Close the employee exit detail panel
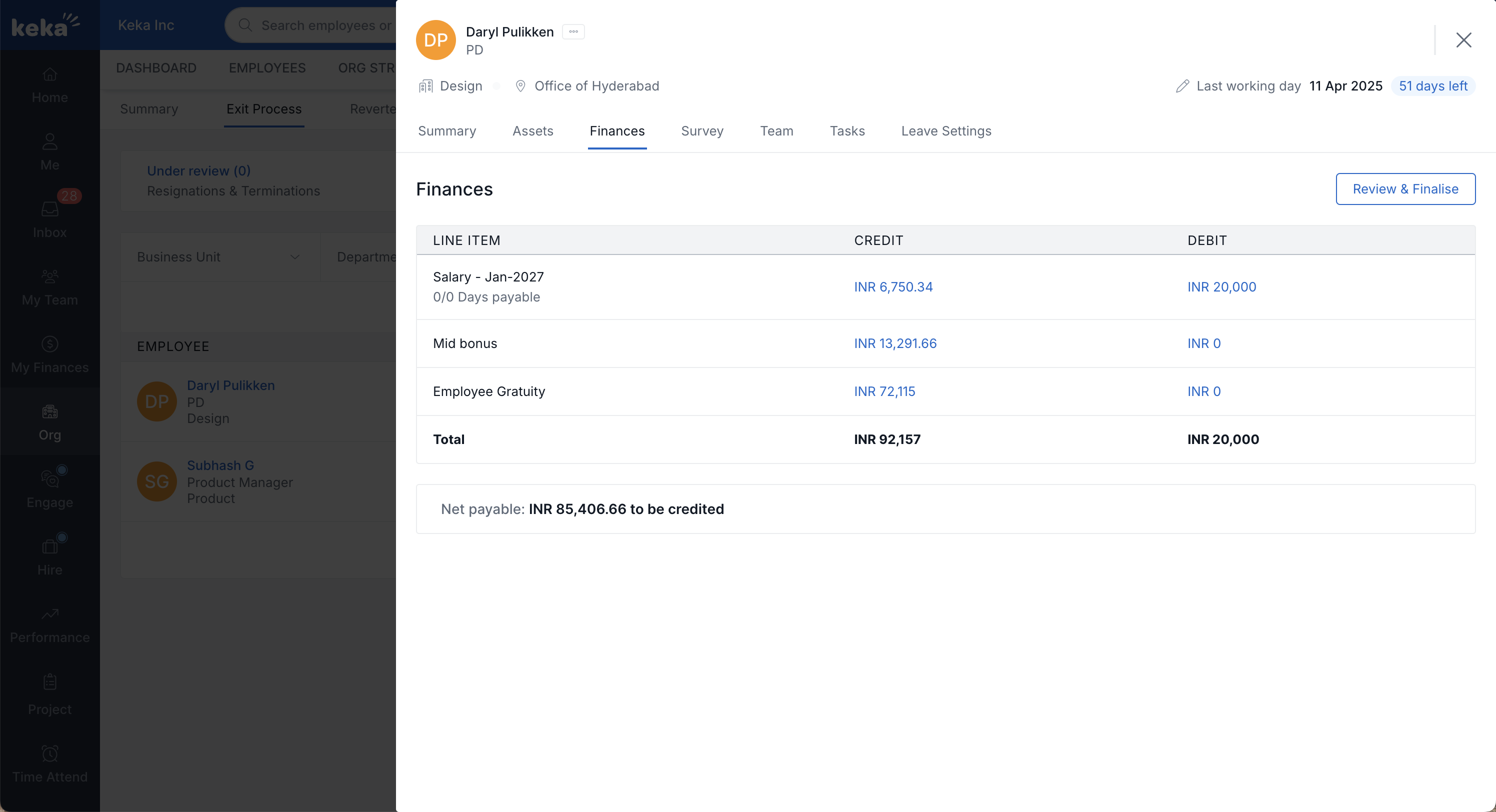This screenshot has height=812, width=1496. (1463, 40)
